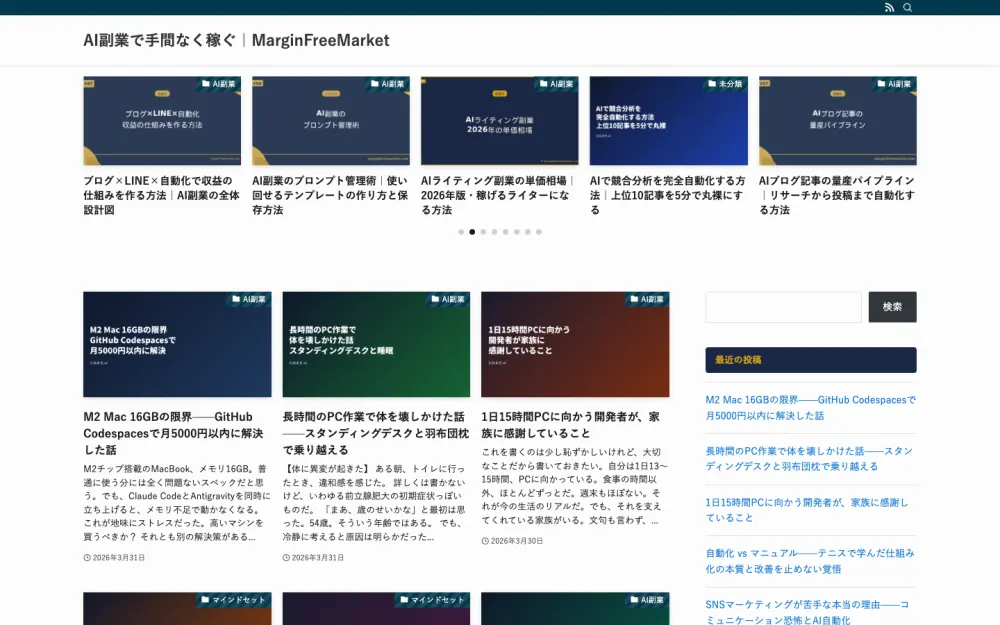Open sidebar link 自動化 vs マニュアル
1000x625 pixels.
pyautogui.click(x=810, y=561)
